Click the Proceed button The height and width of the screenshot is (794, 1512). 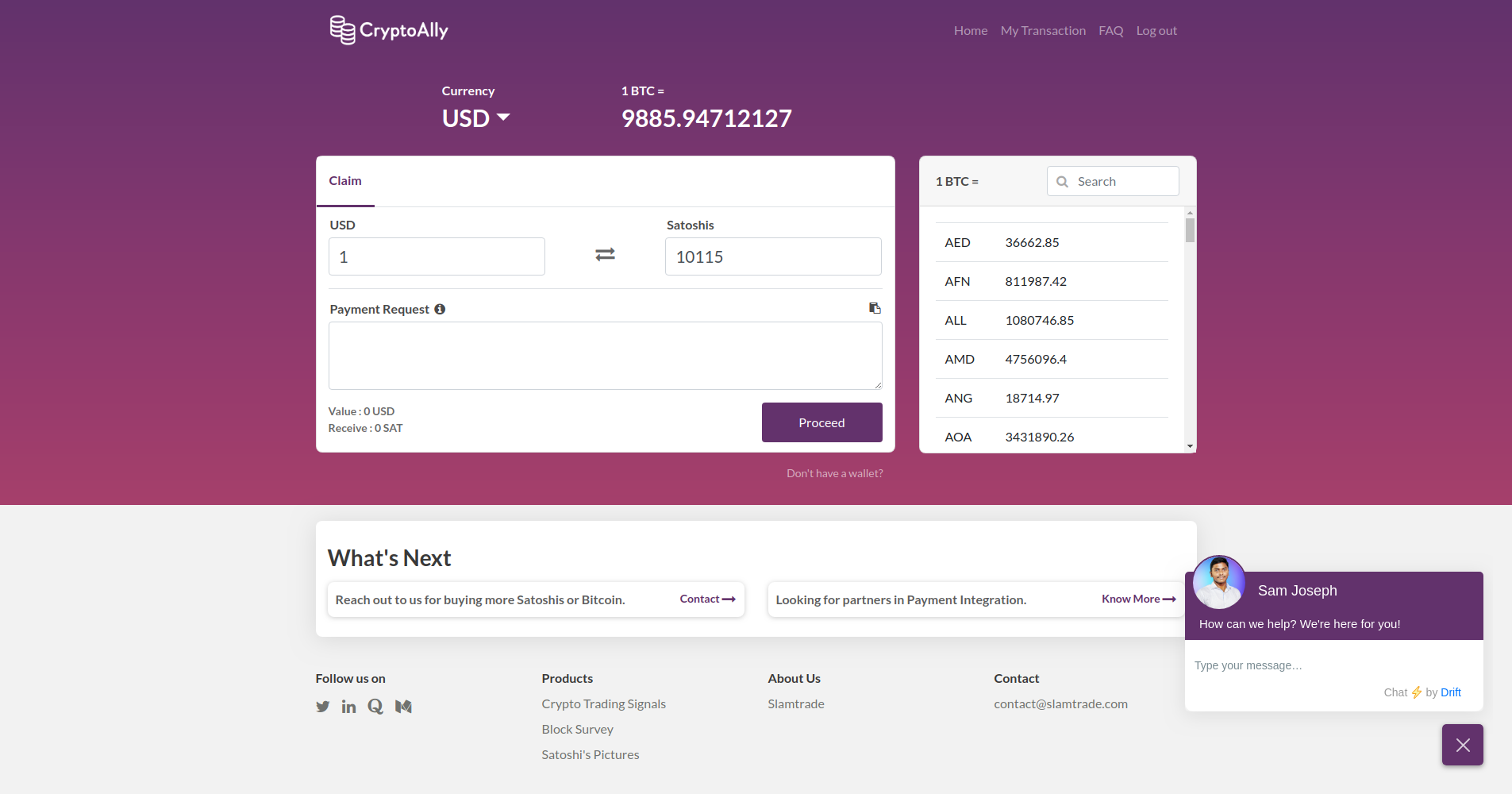(x=821, y=422)
